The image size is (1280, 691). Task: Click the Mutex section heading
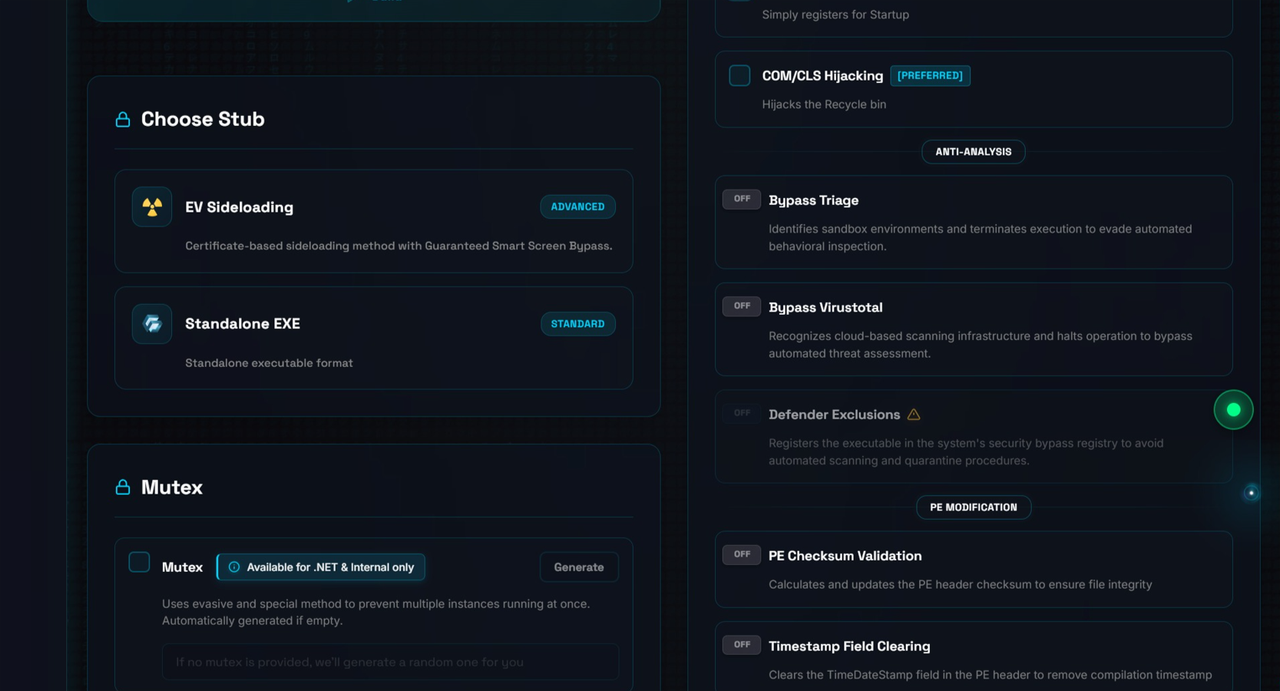[172, 488]
